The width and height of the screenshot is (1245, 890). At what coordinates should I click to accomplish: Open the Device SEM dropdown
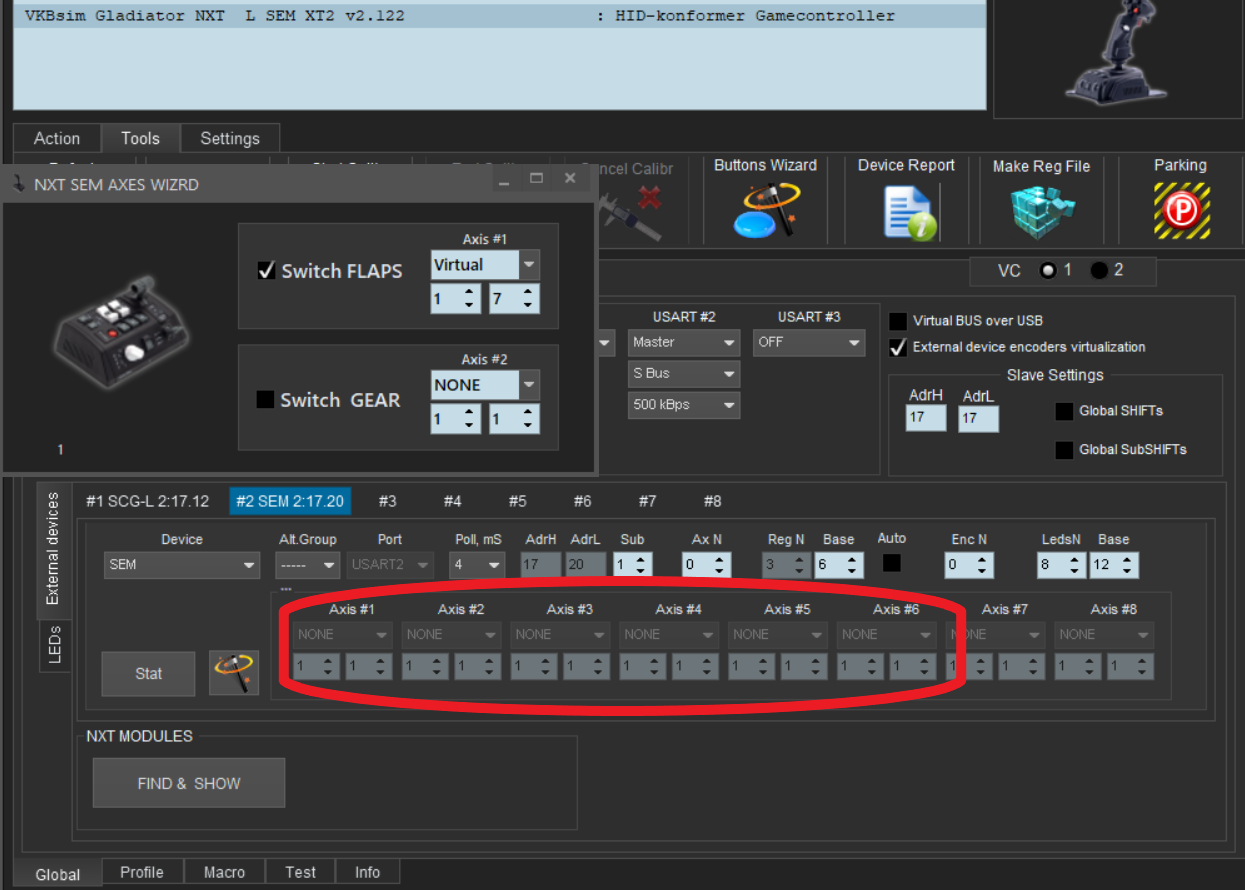182,565
